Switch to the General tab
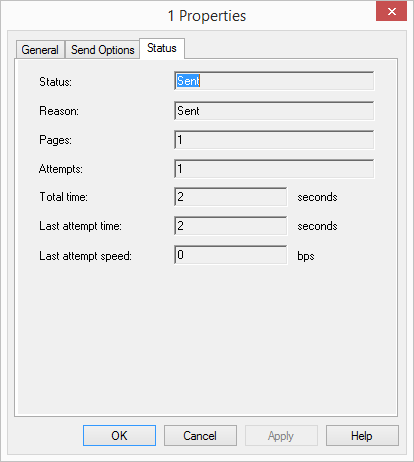This screenshot has width=414, height=462. [40, 50]
